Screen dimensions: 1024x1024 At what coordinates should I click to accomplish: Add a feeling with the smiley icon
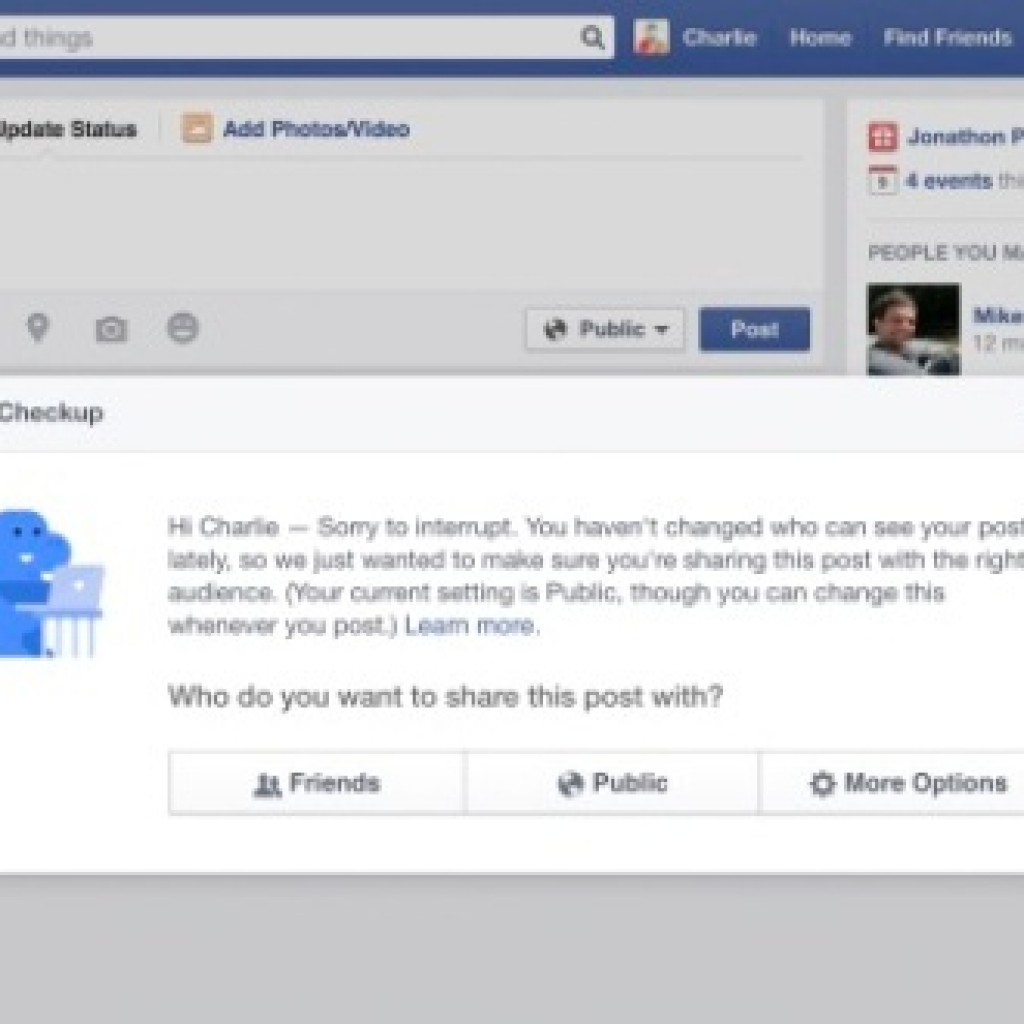pos(183,327)
